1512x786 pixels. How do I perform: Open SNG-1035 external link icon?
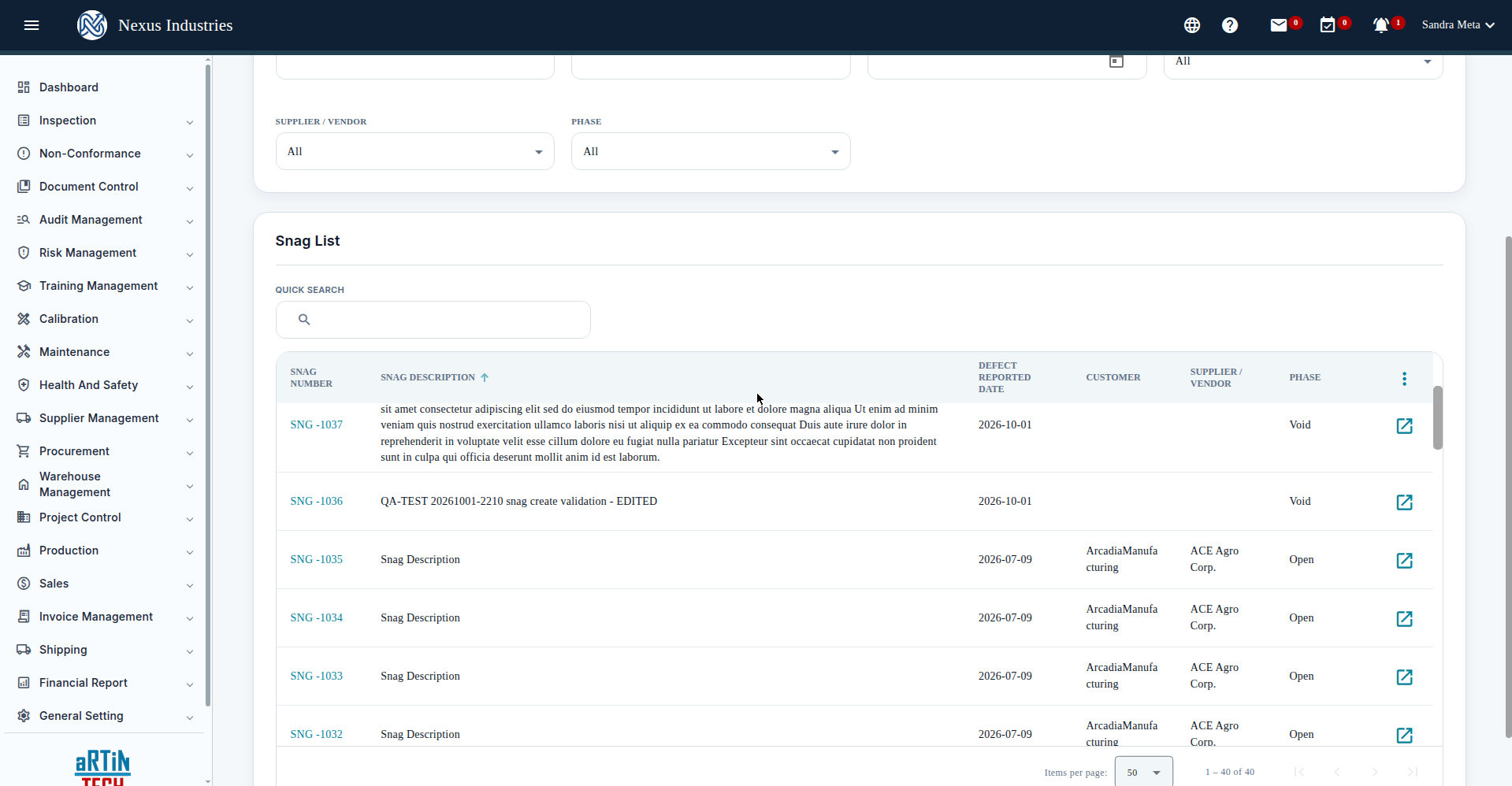pos(1404,561)
